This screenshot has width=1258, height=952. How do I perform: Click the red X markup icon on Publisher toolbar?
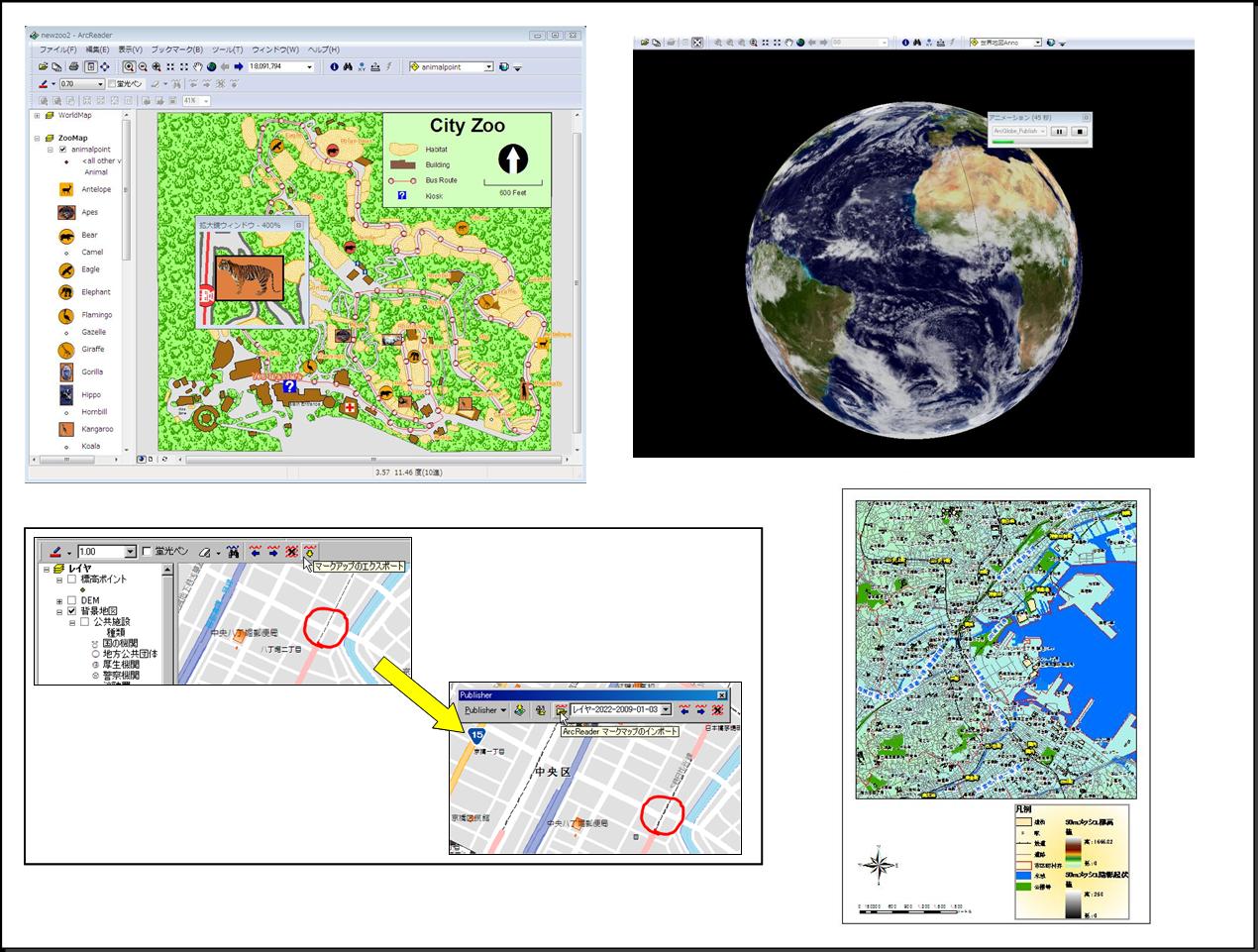tap(717, 710)
